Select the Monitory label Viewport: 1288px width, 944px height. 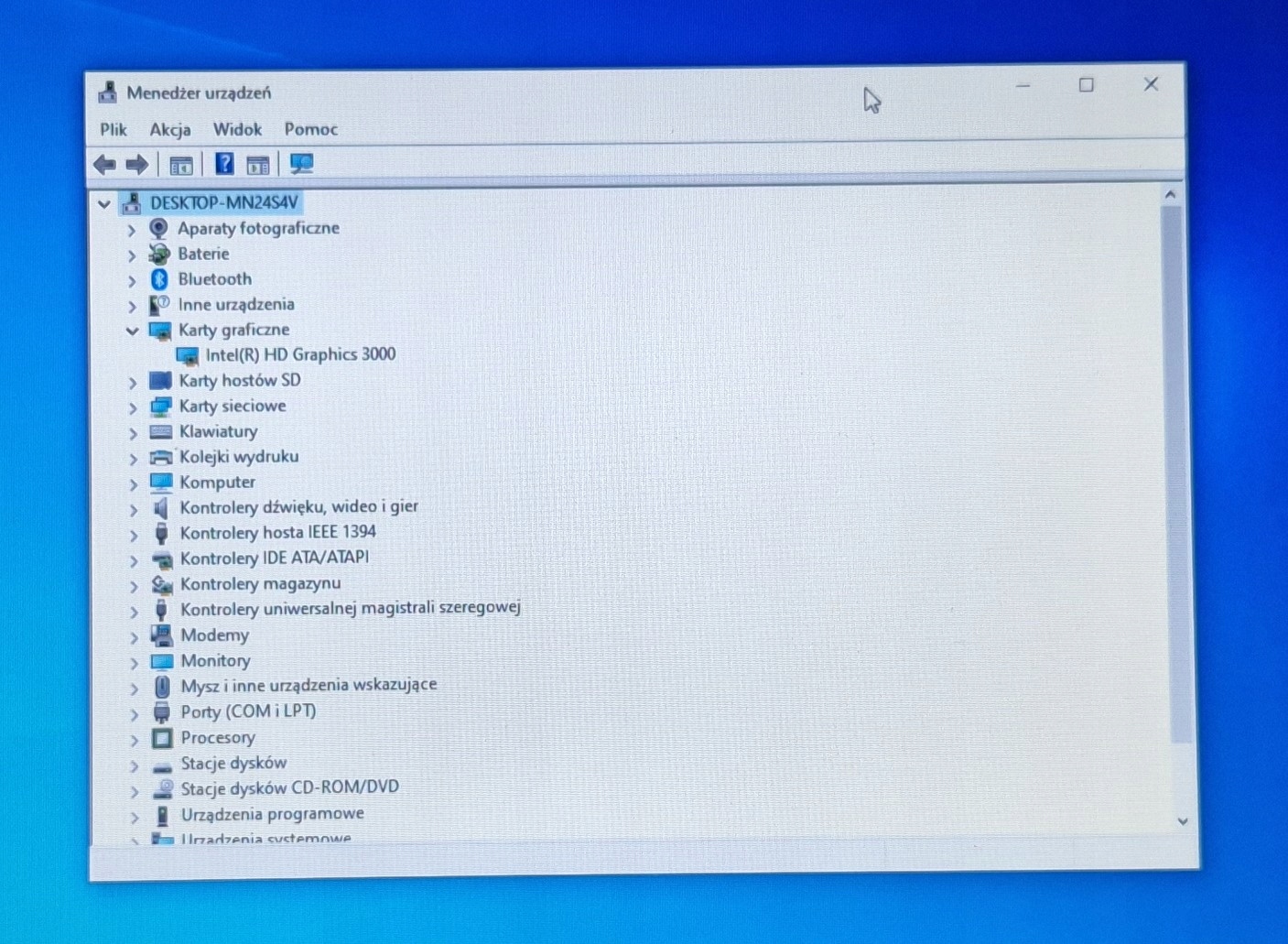[x=215, y=660]
